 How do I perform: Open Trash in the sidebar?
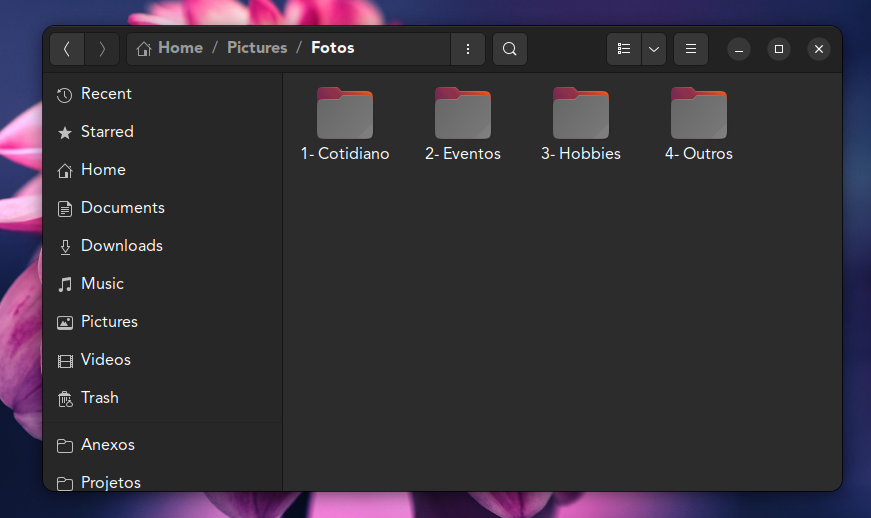(x=163, y=398)
